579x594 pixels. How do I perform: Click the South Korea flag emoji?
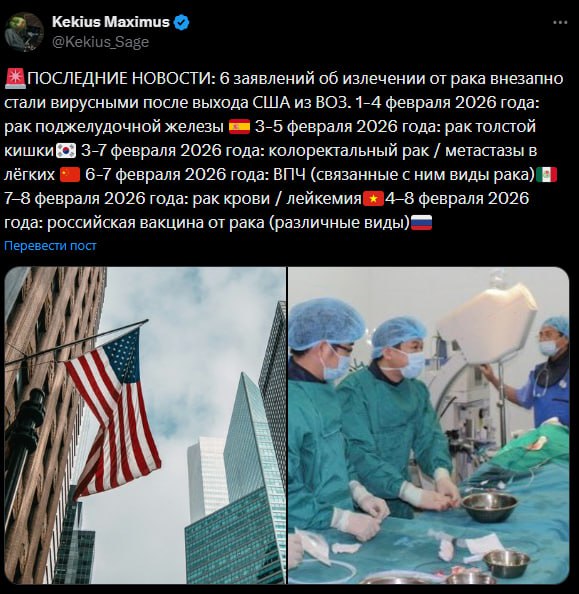pos(66,150)
